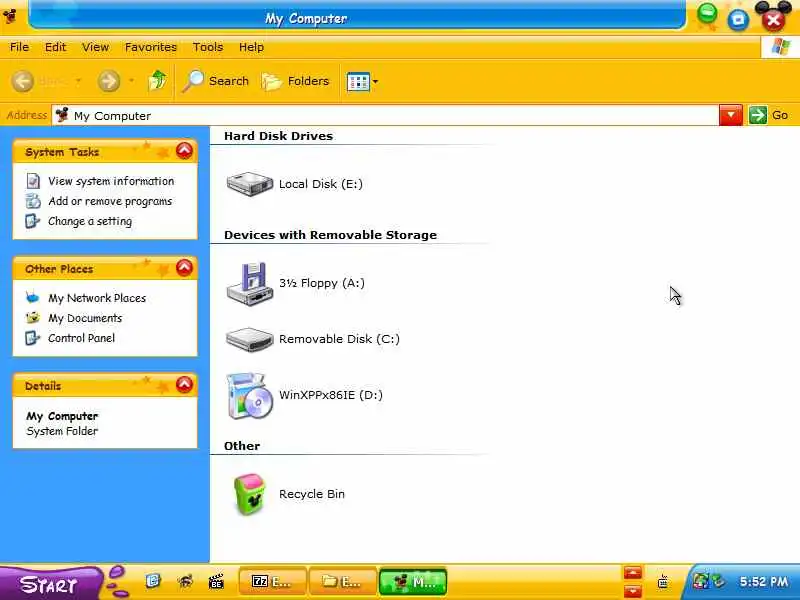Screen dimensions: 800x600
Task: Click the Windows flag logo
Action: [780, 47]
